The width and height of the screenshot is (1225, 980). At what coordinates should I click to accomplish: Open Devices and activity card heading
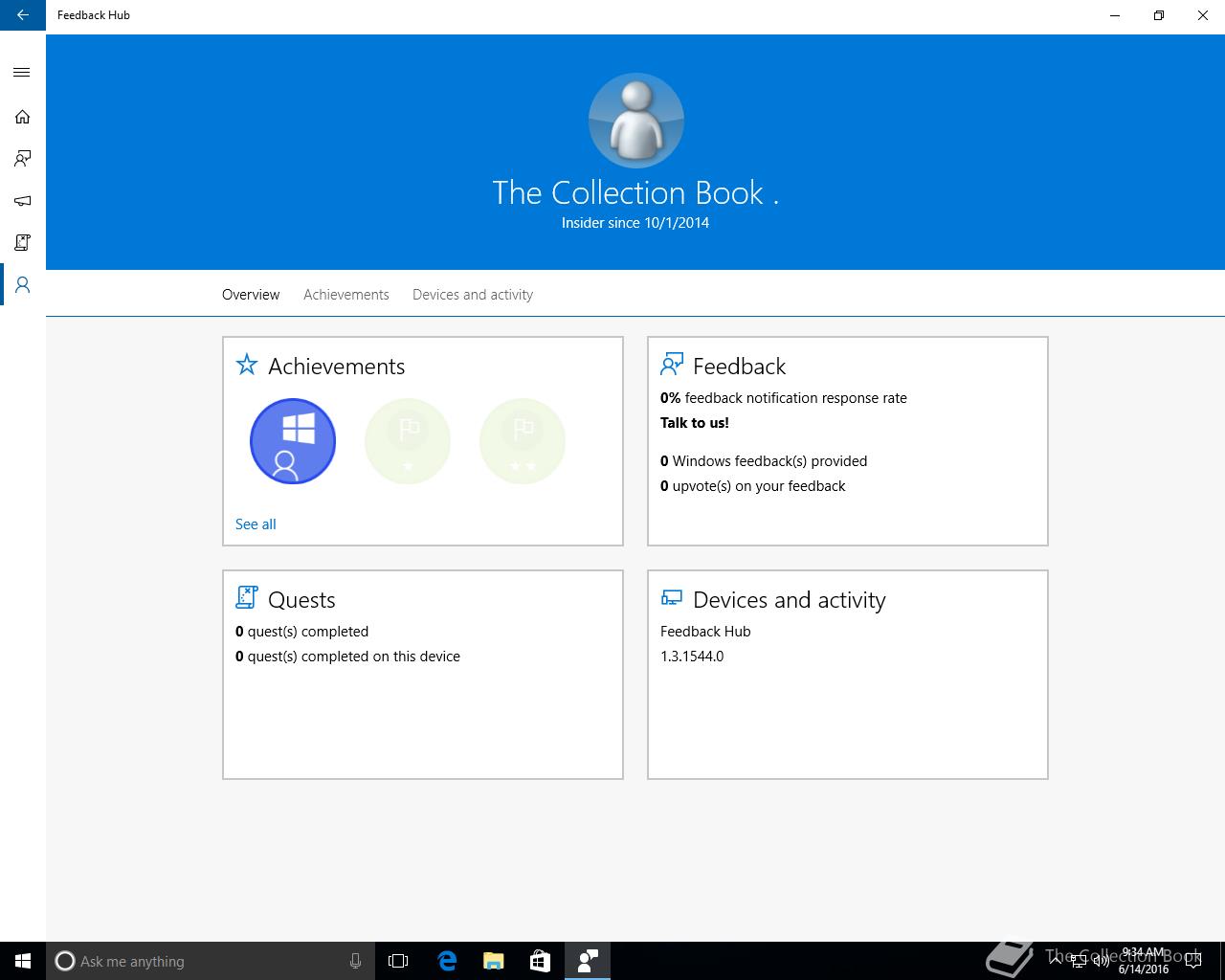790,600
